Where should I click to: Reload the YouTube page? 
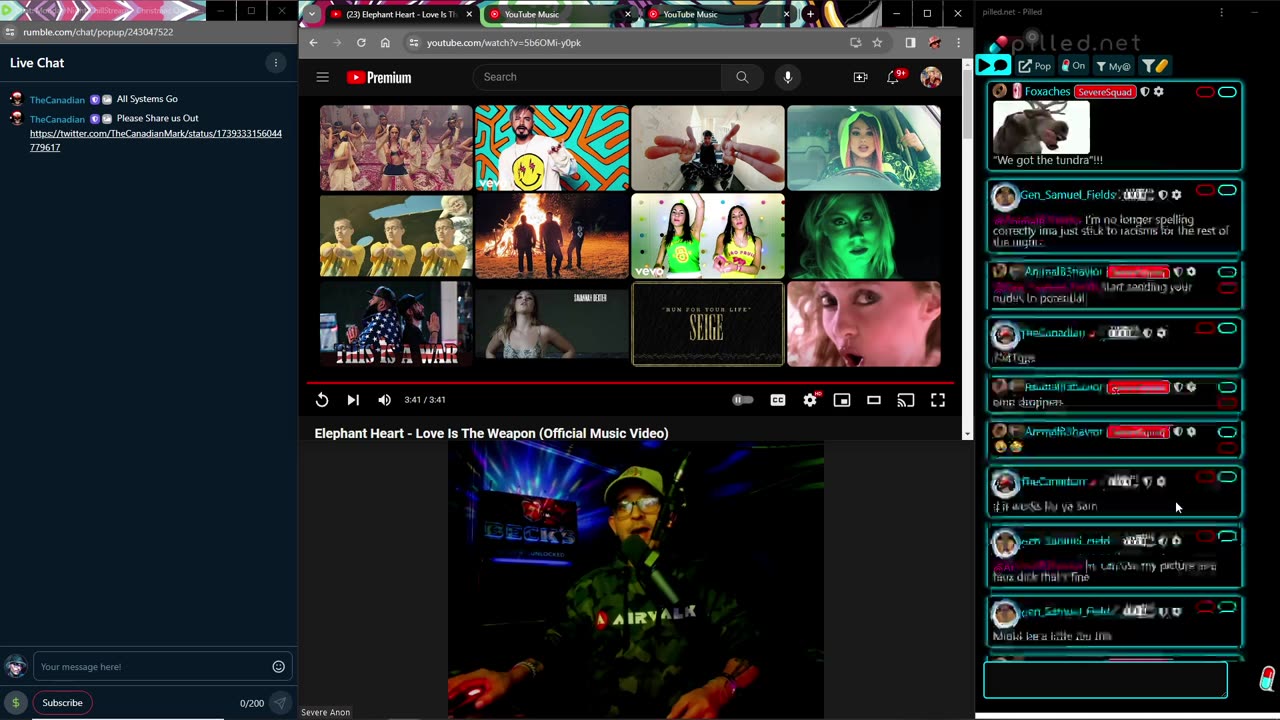pyautogui.click(x=361, y=43)
